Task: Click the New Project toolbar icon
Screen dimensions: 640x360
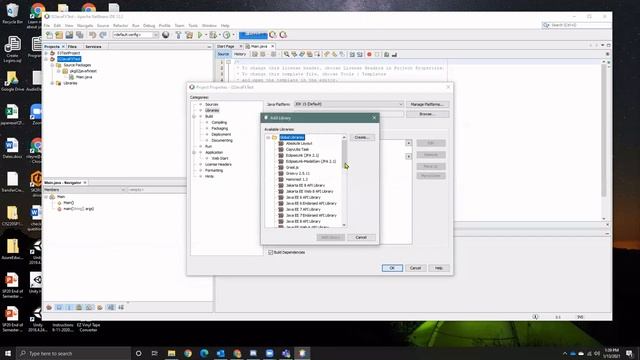Action: pyautogui.click(x=59, y=35)
